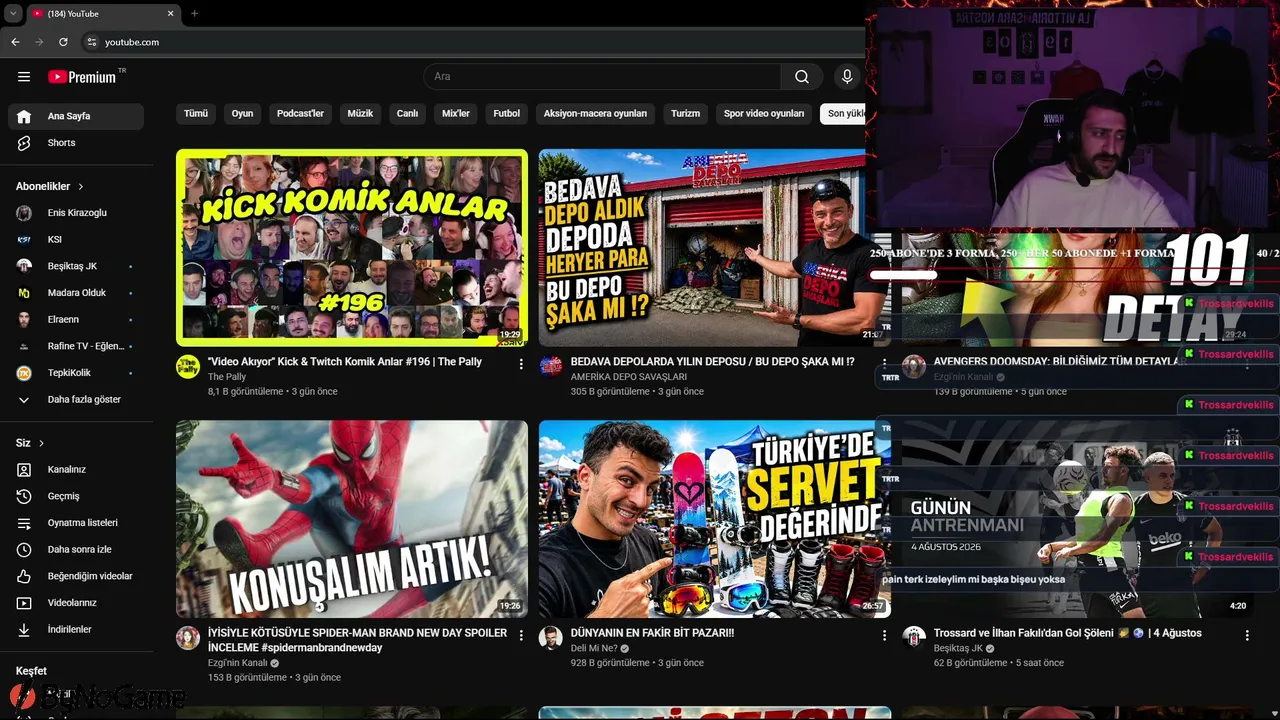The width and height of the screenshot is (1280, 720).
Task: Expand the Siz section chevron
Action: point(41,443)
